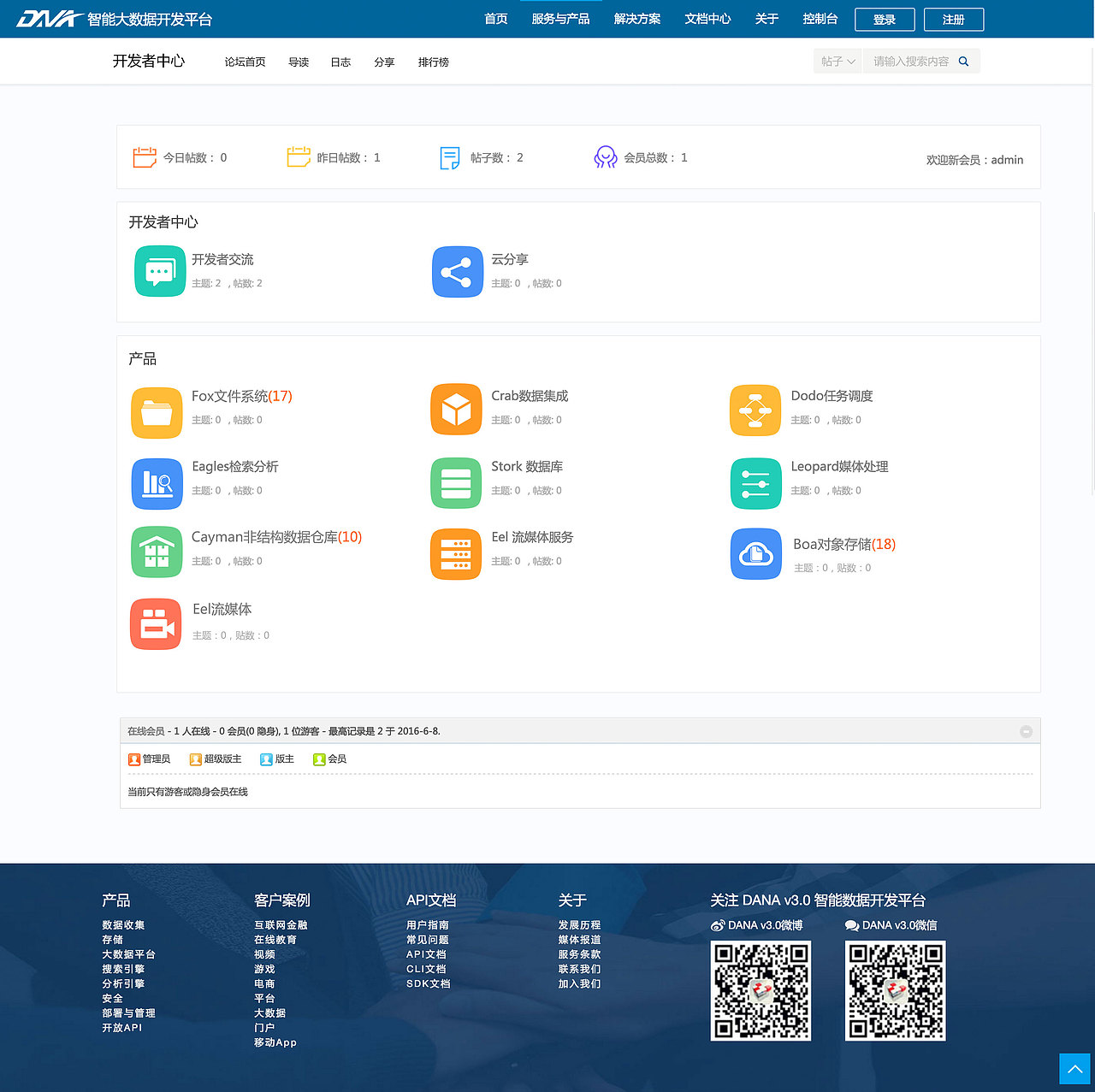Screen dimensions: 1095x1092
Task: Collapse the 在线会员 online members panel
Action: [x=1026, y=731]
